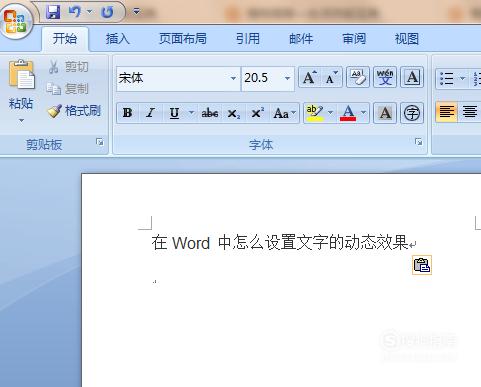481x387 pixels.
Task: Open the paste options smart tag
Action: point(422,265)
